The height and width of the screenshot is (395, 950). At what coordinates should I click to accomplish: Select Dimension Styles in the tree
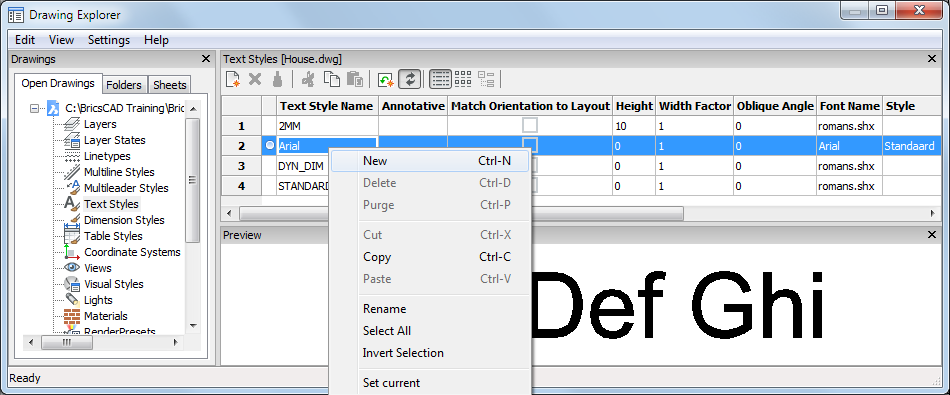tap(124, 220)
